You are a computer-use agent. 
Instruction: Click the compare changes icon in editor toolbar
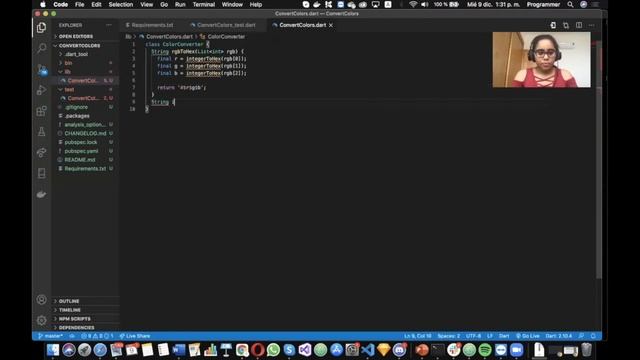566,25
